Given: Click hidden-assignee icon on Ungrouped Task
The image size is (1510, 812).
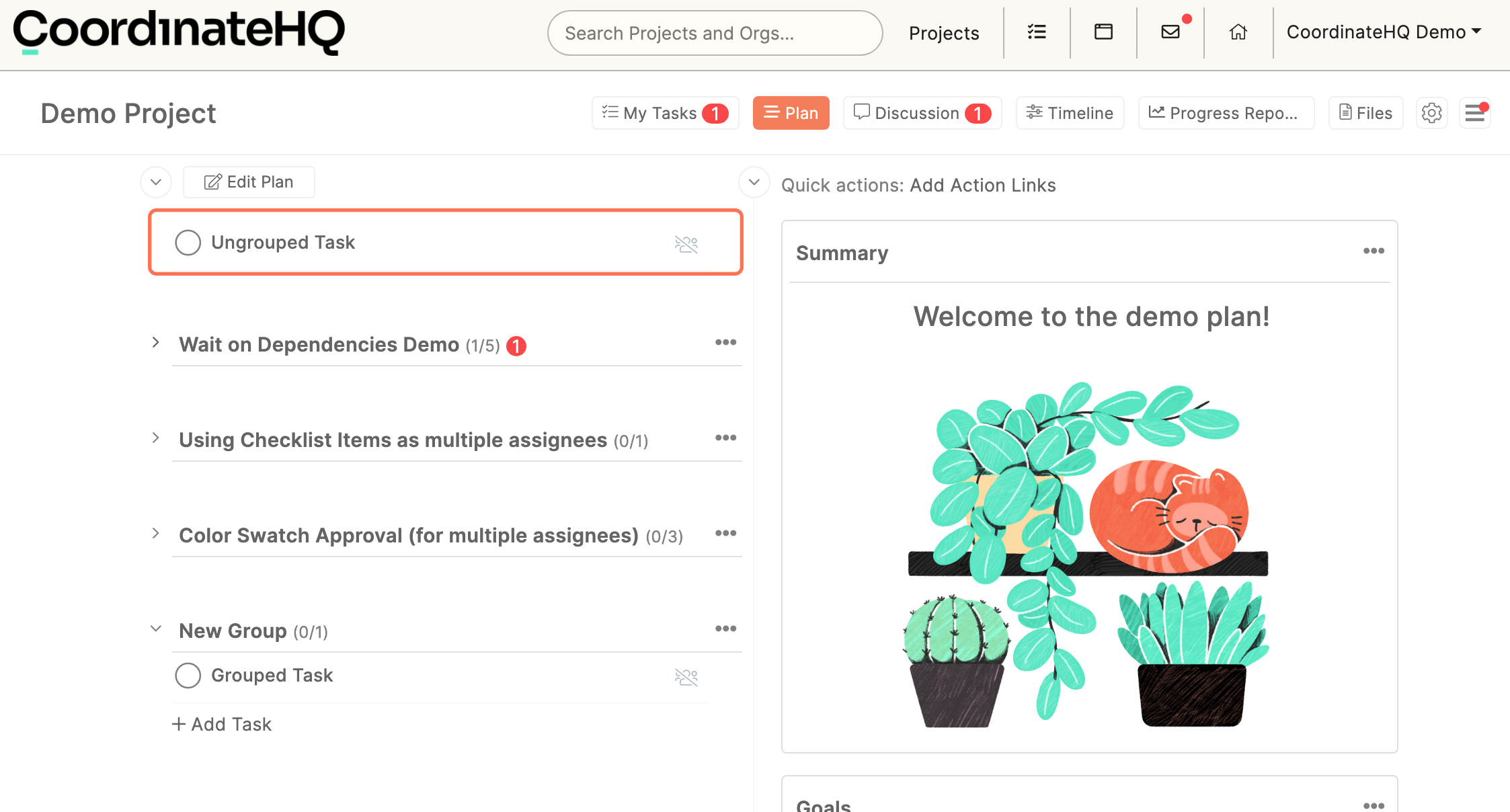Looking at the screenshot, I should (686, 244).
